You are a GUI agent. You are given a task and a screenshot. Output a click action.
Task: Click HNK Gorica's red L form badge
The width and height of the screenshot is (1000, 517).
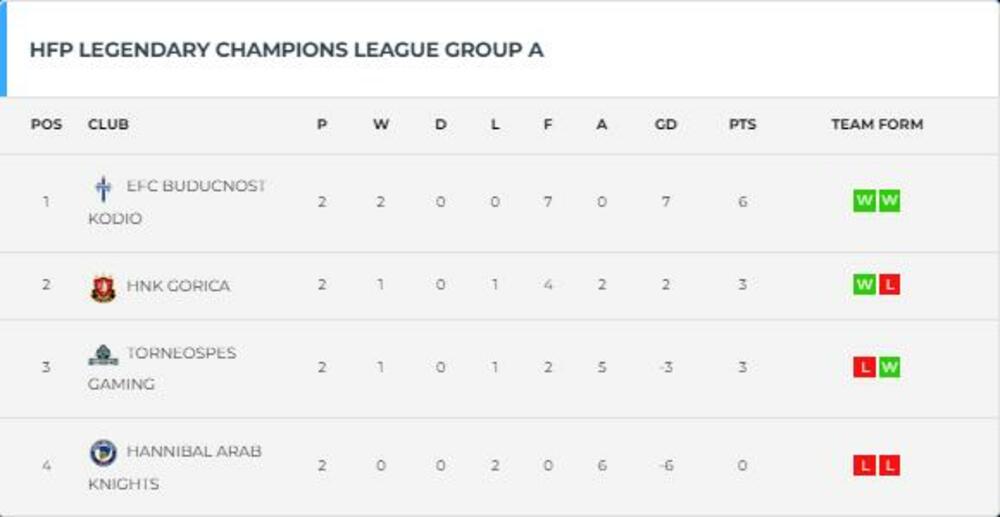(x=889, y=285)
